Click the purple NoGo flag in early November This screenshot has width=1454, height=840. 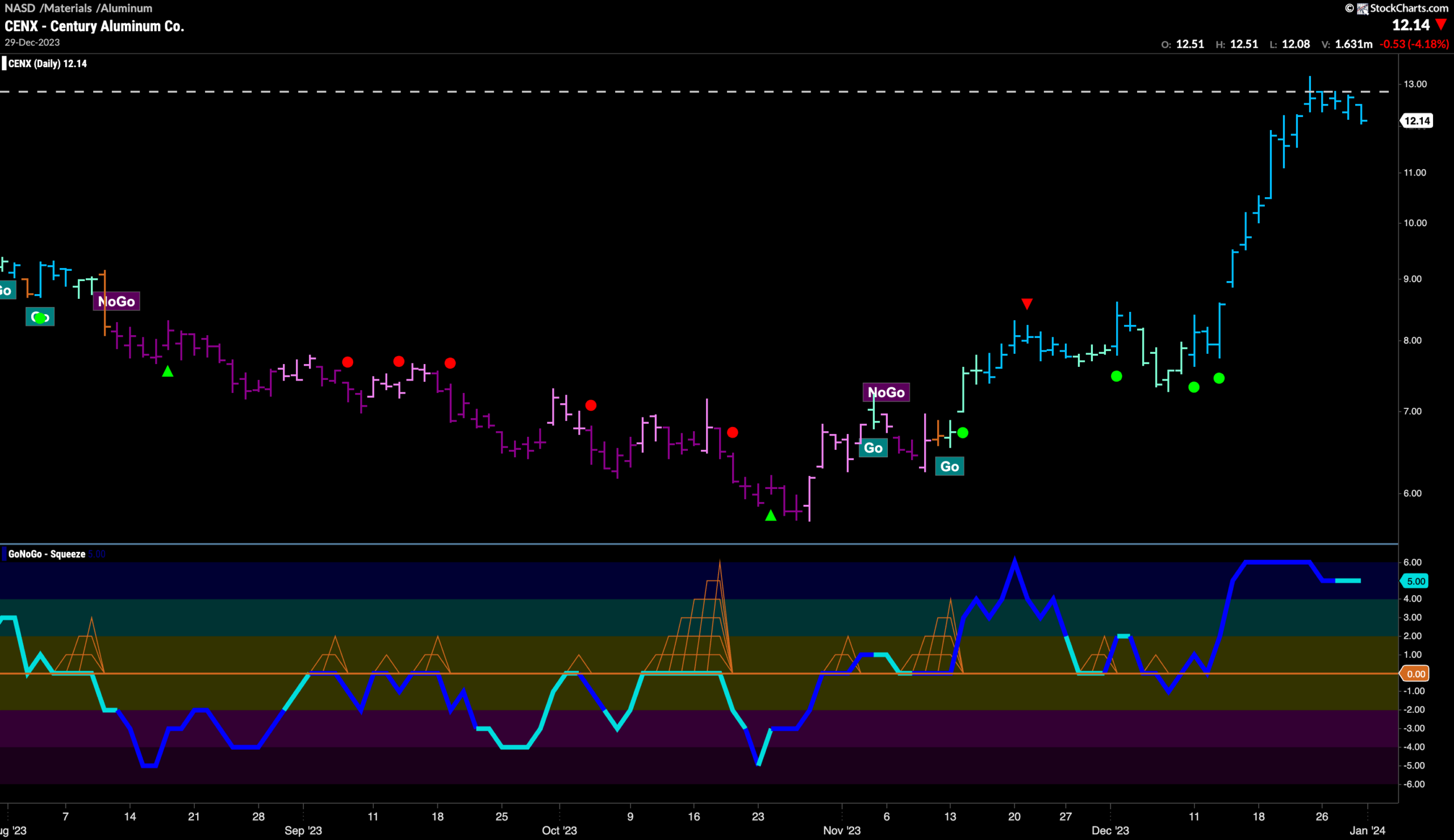pos(886,392)
